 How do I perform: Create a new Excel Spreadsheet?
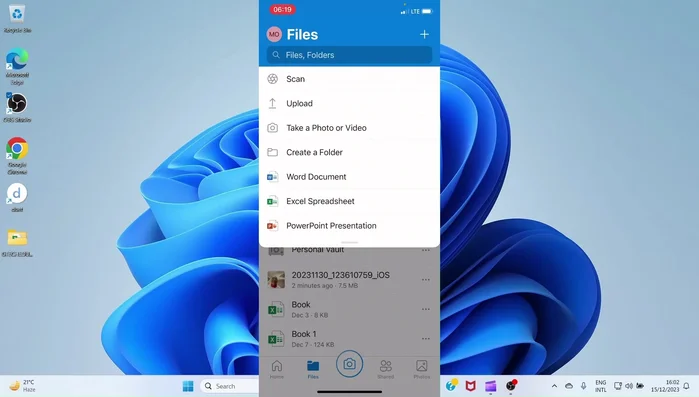[x=350, y=201]
